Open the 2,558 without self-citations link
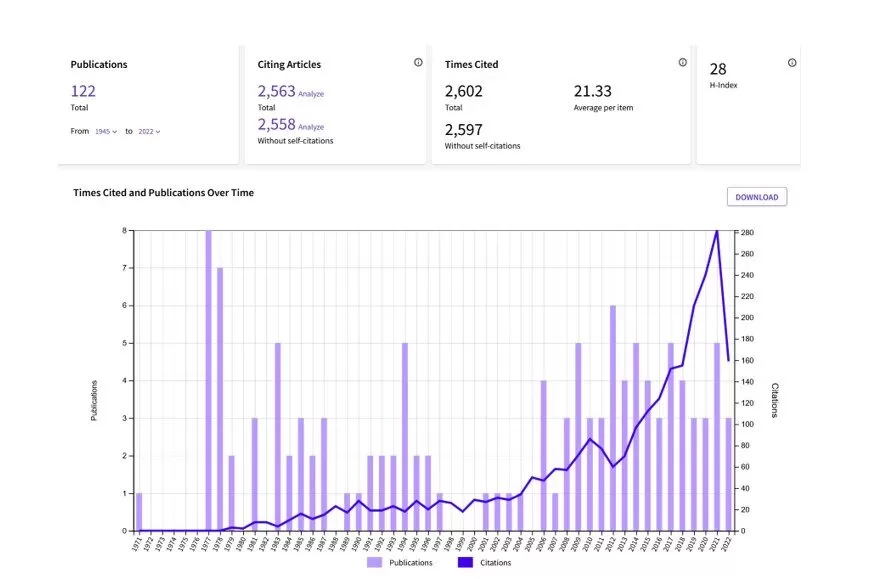The image size is (878, 579). click(276, 124)
